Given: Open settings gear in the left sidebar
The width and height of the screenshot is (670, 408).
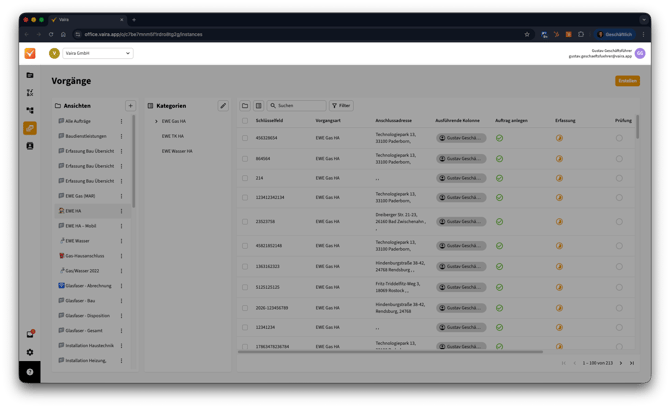Looking at the screenshot, I should [x=30, y=352].
